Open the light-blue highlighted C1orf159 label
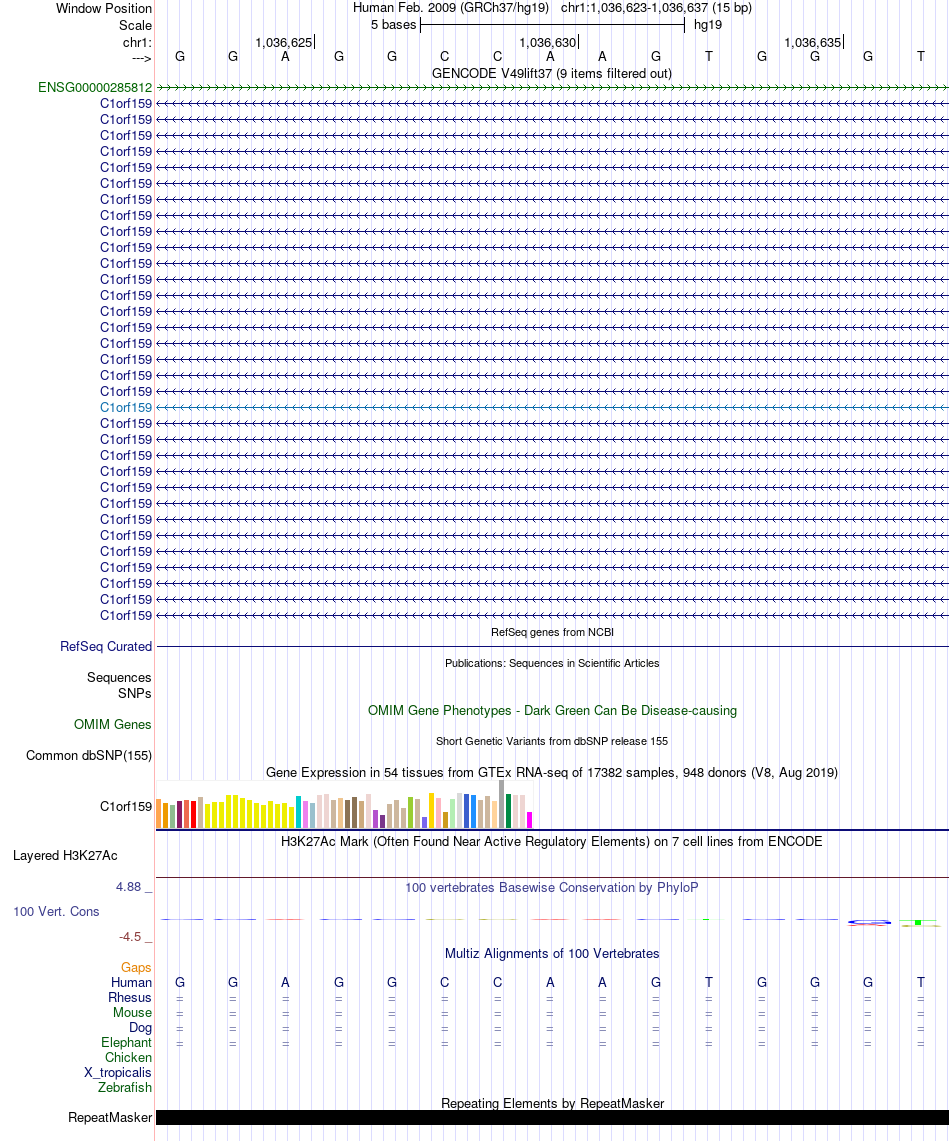 [x=126, y=408]
